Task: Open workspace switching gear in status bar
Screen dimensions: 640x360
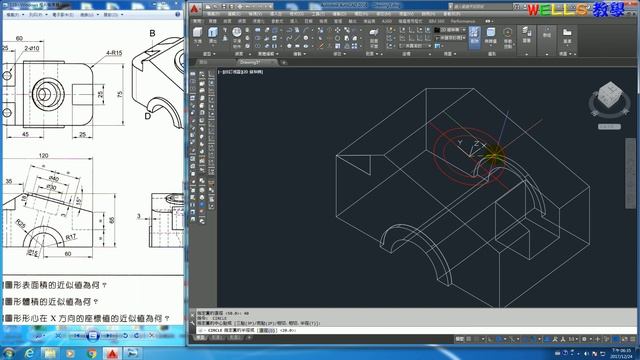Action: coord(585,339)
